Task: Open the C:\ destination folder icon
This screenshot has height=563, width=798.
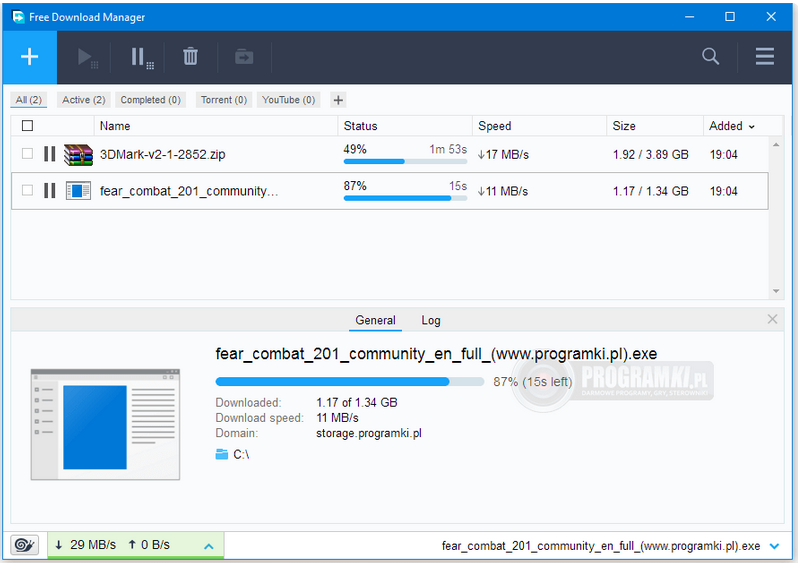Action: (221, 454)
